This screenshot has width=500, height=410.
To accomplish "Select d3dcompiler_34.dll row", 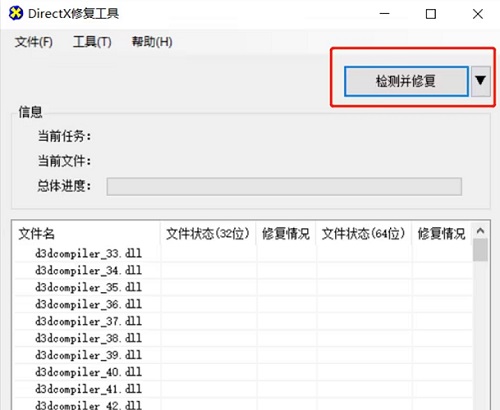I will click(243, 270).
